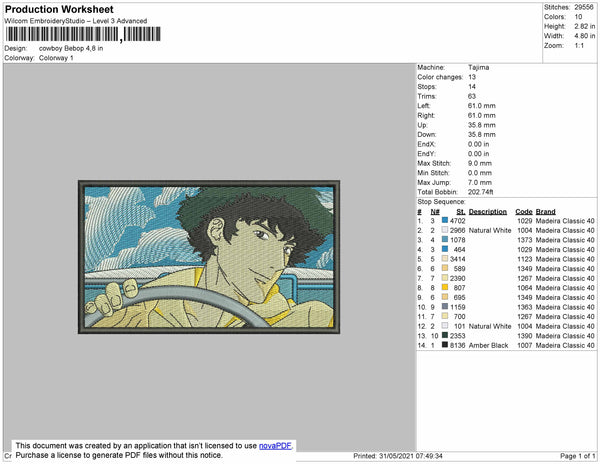This screenshot has height=464, width=600.
Task: Select code 1363 in stop 10 row
Action: pyautogui.click(x=525, y=307)
